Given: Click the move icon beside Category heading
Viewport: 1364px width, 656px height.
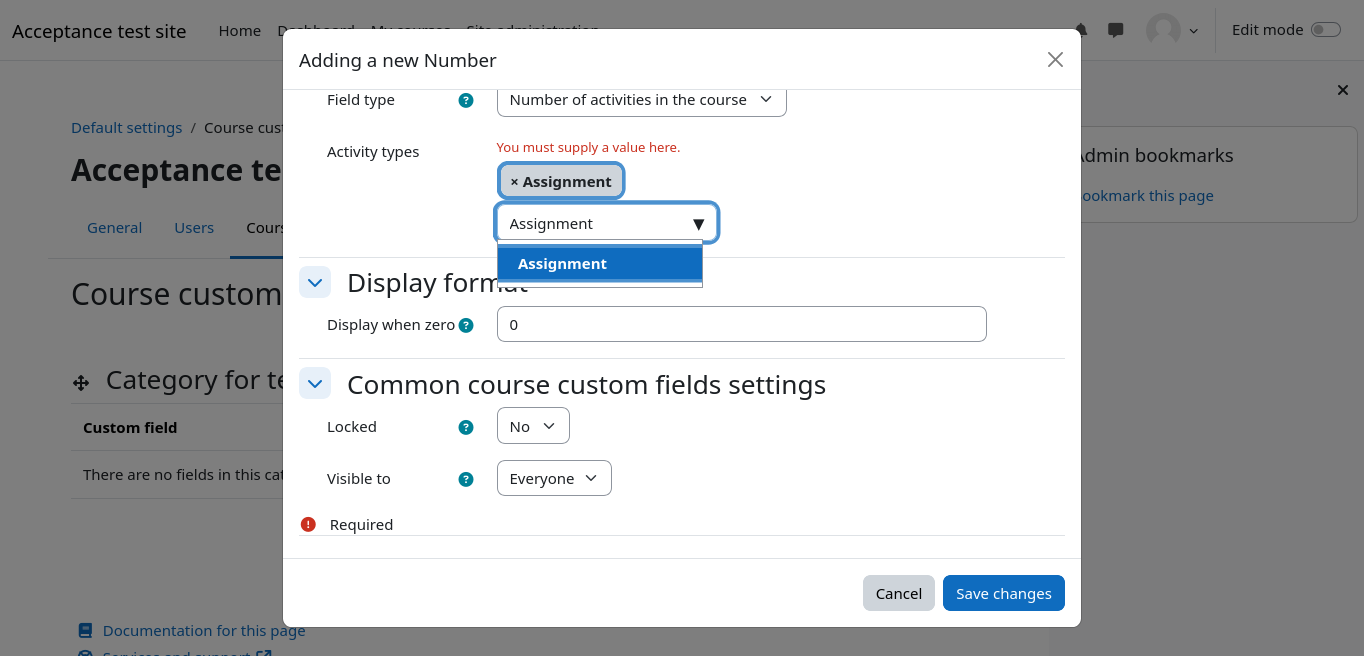Looking at the screenshot, I should tap(81, 382).
